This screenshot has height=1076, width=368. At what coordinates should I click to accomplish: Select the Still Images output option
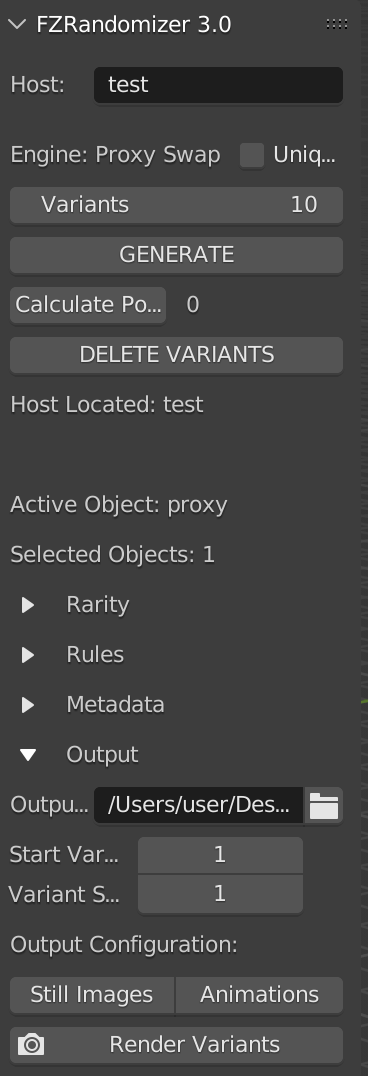coord(92,994)
